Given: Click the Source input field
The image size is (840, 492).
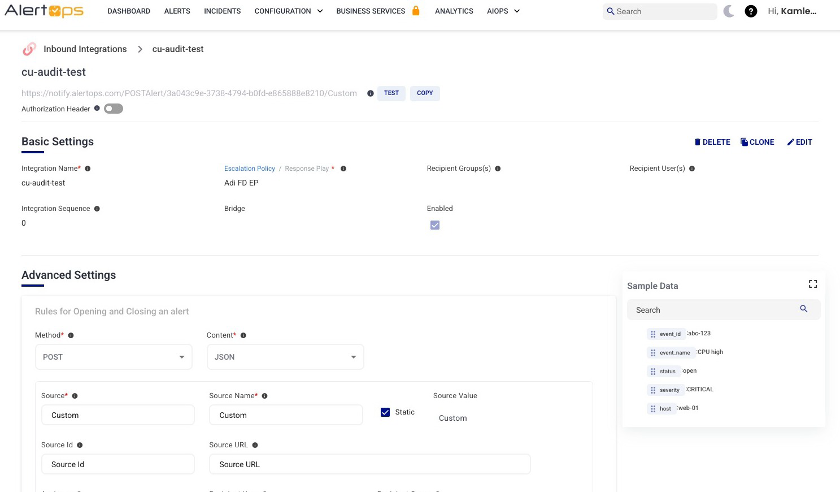Looking at the screenshot, I should tap(118, 415).
